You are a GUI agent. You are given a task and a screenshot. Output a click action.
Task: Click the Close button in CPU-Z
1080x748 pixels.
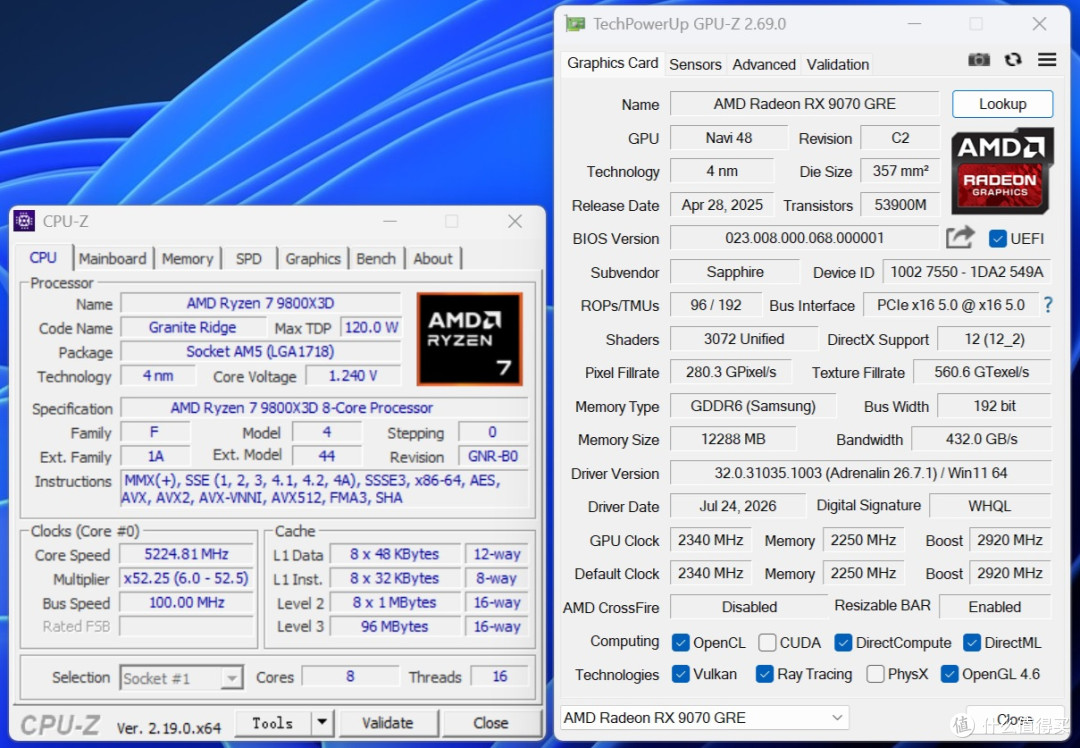click(490, 723)
